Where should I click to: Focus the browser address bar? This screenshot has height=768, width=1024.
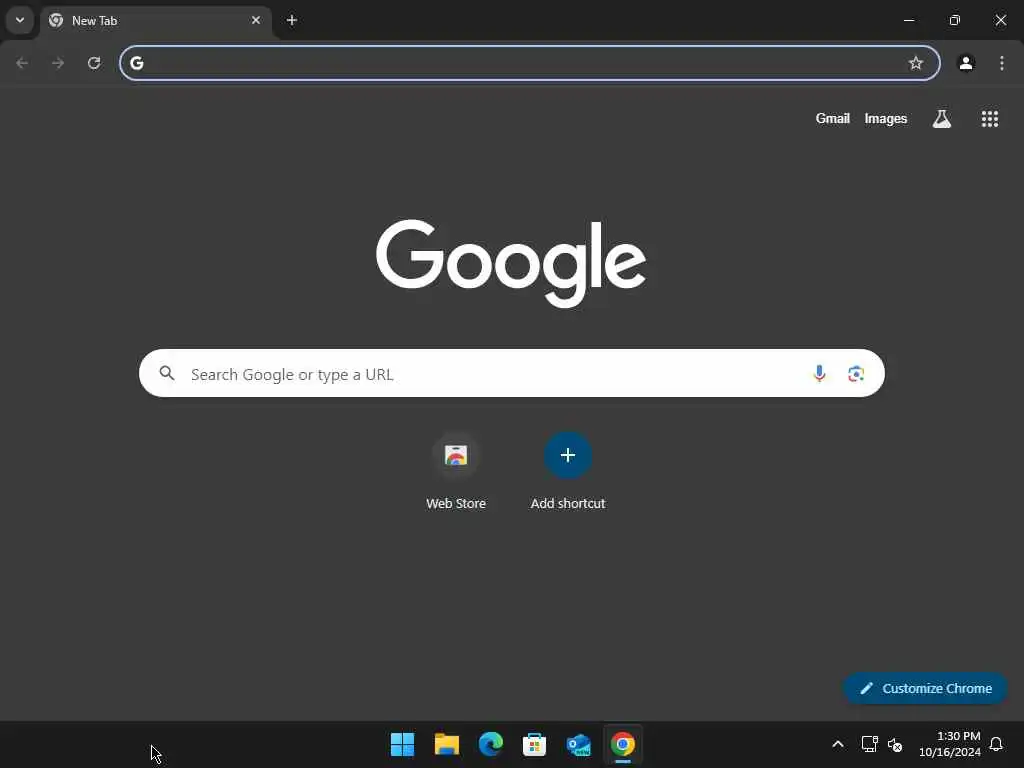[x=530, y=63]
